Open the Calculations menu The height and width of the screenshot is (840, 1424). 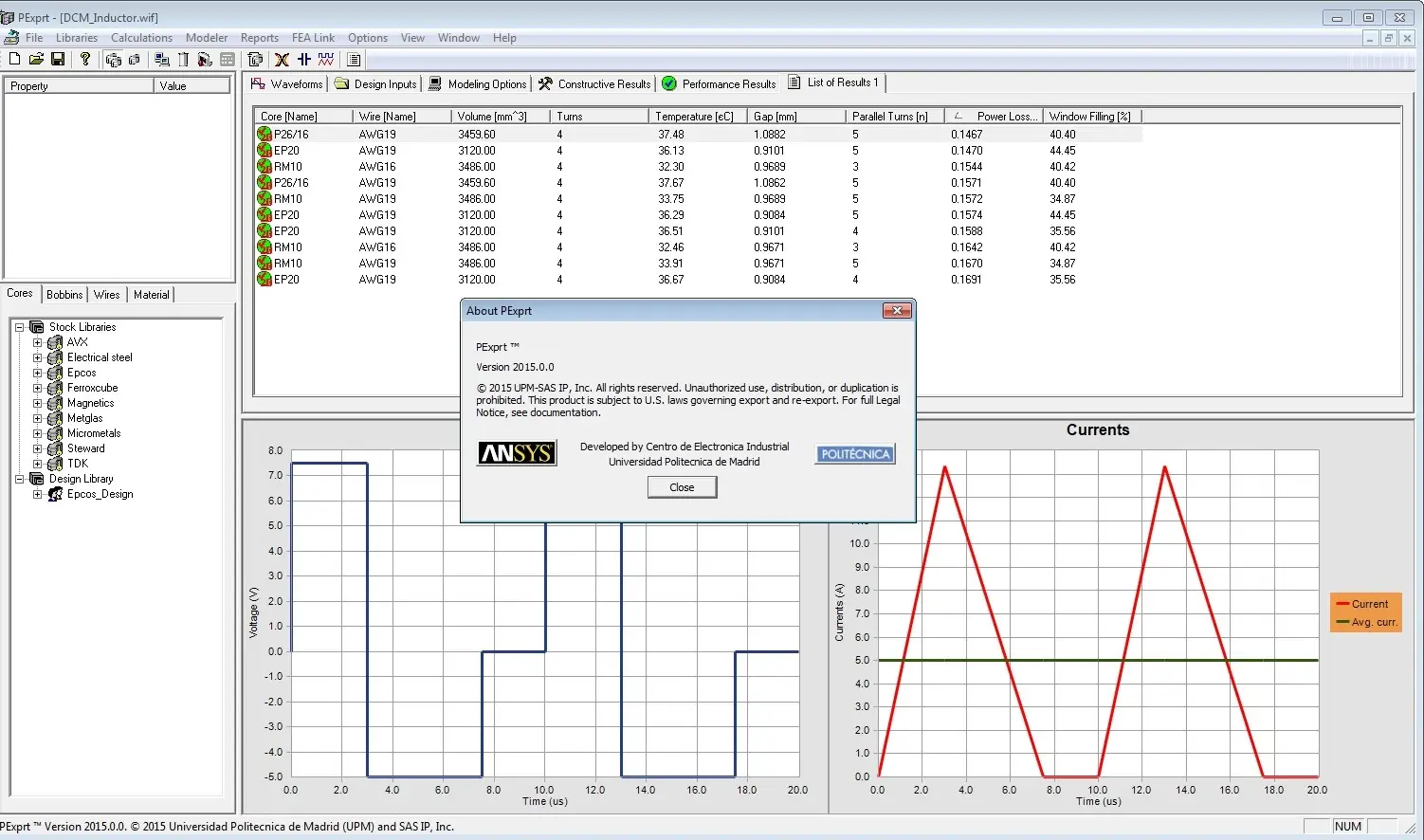[141, 38]
